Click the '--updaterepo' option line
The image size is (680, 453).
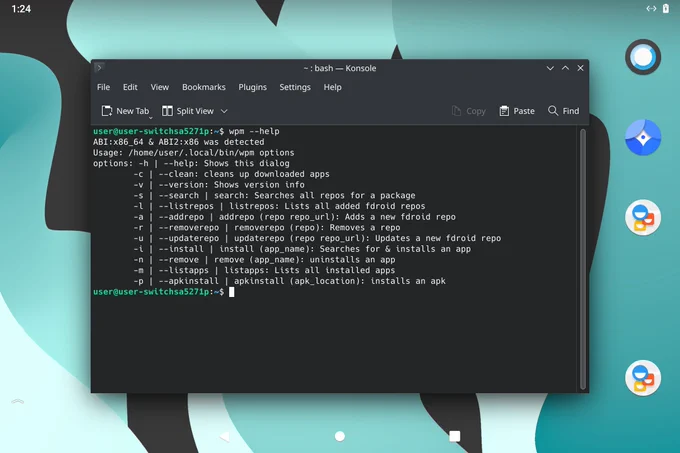317,238
